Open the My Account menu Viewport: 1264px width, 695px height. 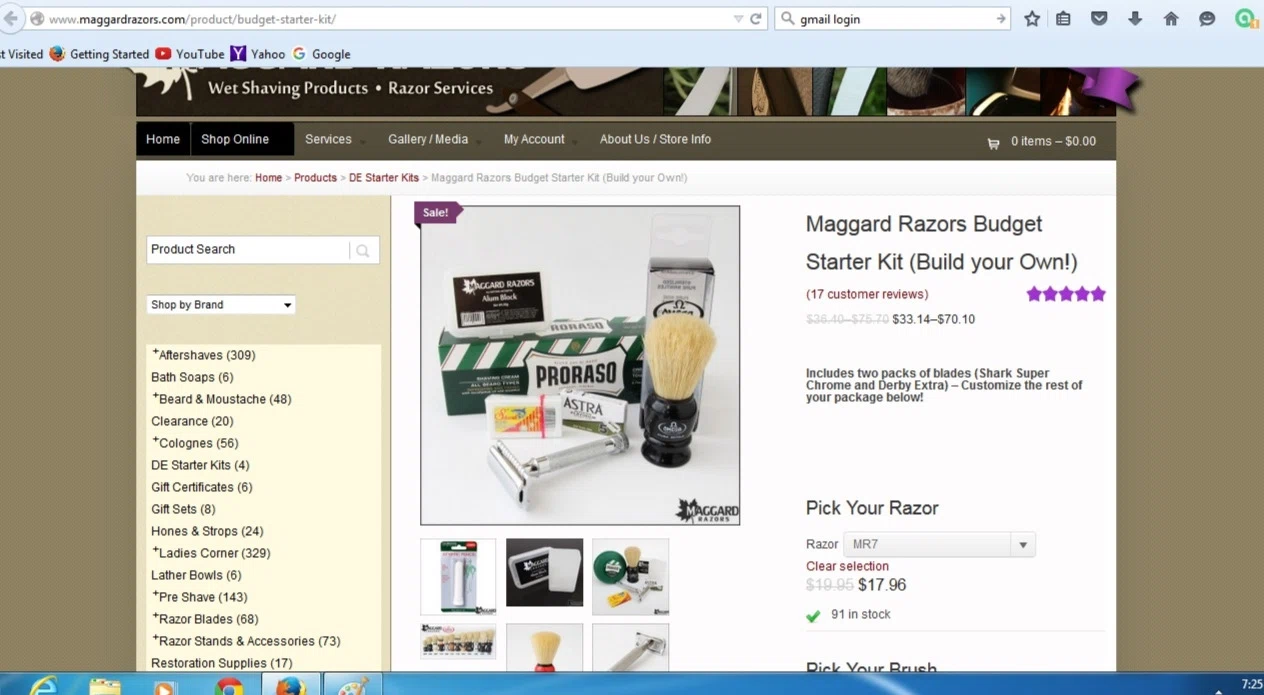(x=534, y=139)
